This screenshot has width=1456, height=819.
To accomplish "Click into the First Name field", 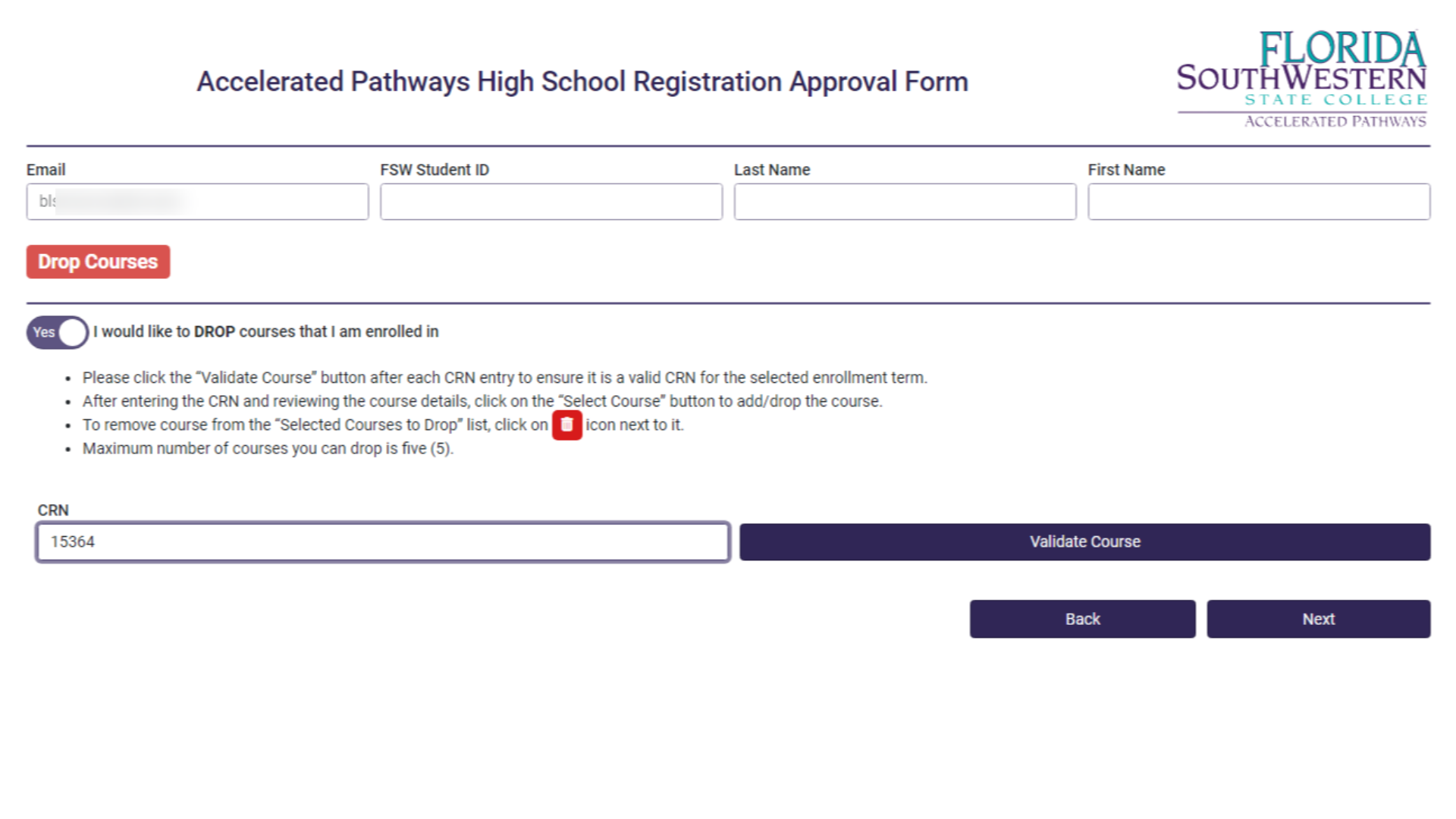I will coord(1259,202).
